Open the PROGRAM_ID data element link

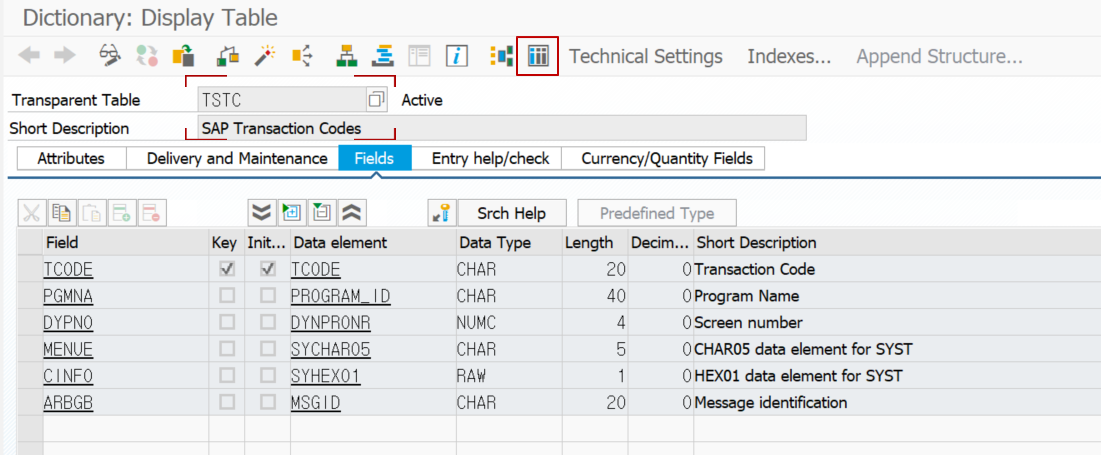point(341,296)
